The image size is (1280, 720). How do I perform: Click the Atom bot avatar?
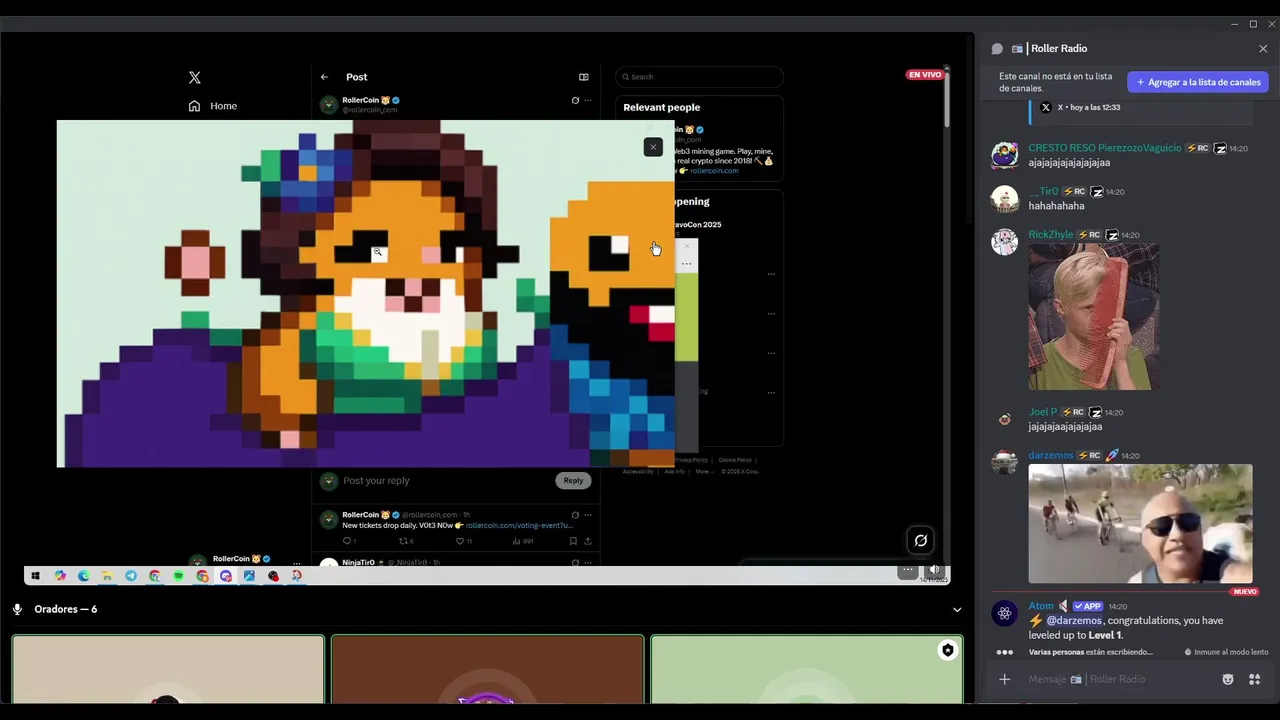click(1005, 613)
